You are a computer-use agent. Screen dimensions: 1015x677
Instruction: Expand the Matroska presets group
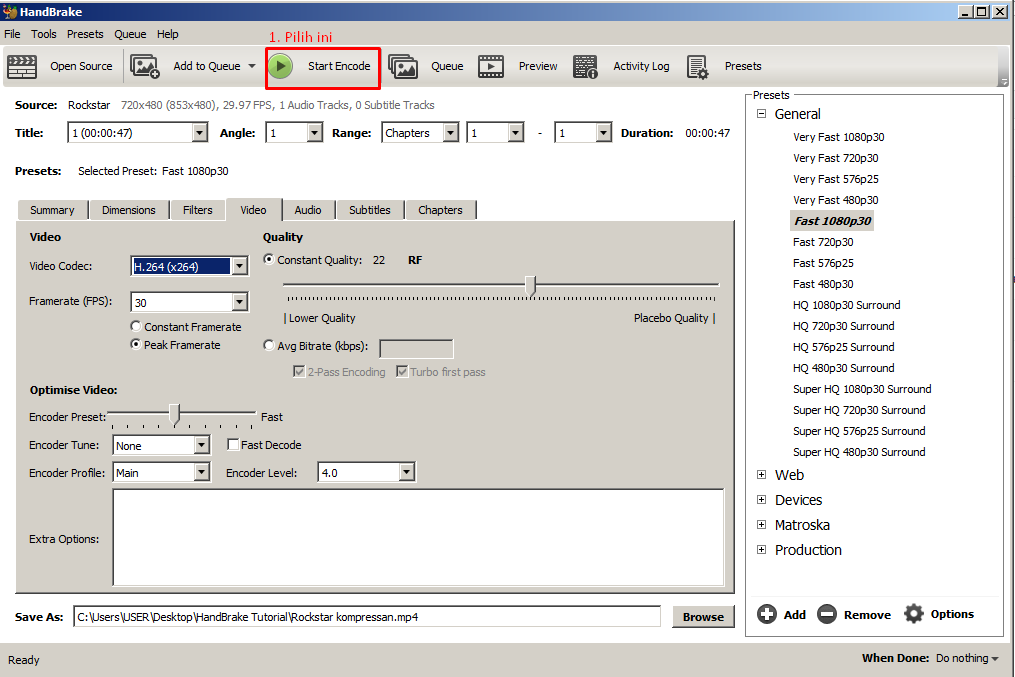click(762, 524)
